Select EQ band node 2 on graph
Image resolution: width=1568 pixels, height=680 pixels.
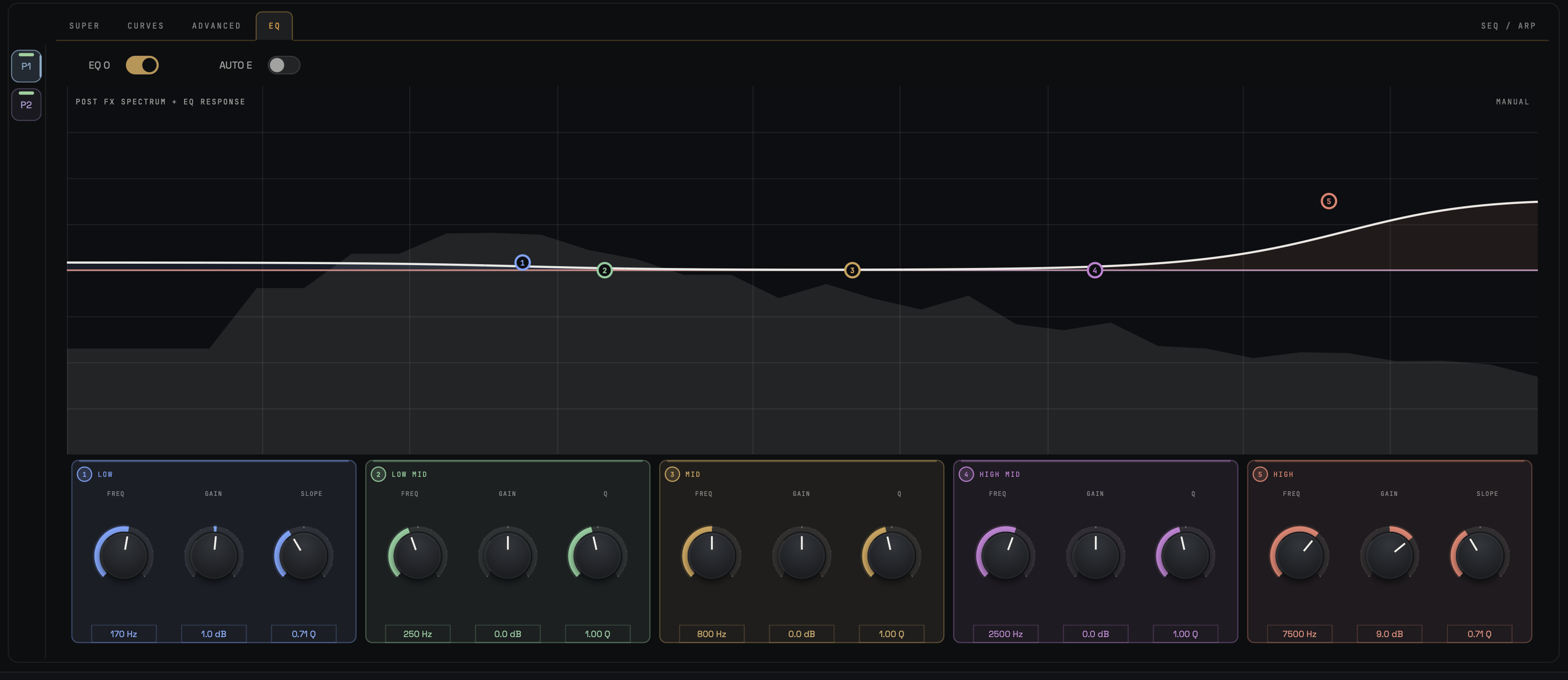[x=604, y=270]
